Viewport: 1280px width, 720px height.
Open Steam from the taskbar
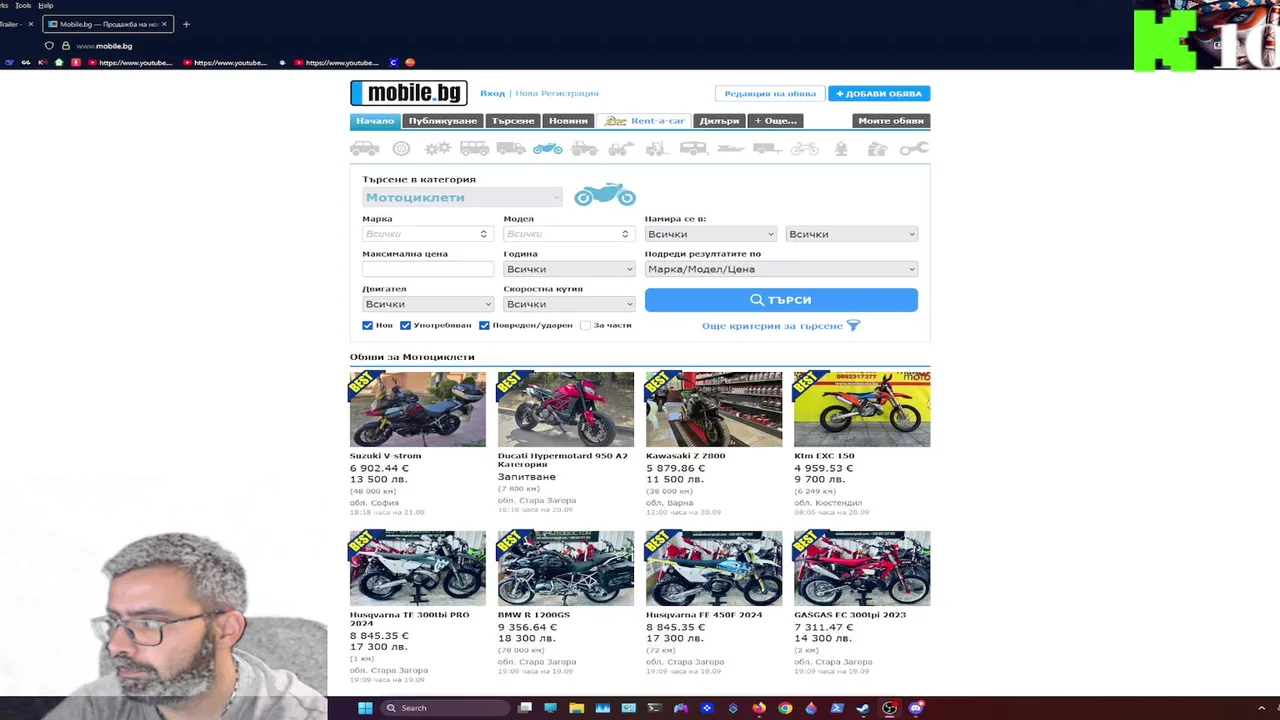pyautogui.click(x=863, y=708)
